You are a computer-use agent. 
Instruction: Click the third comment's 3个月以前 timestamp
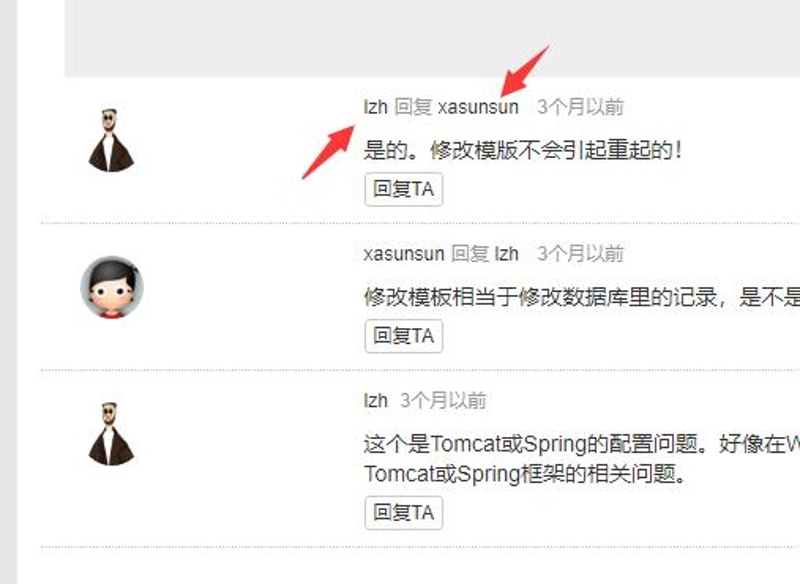(443, 400)
